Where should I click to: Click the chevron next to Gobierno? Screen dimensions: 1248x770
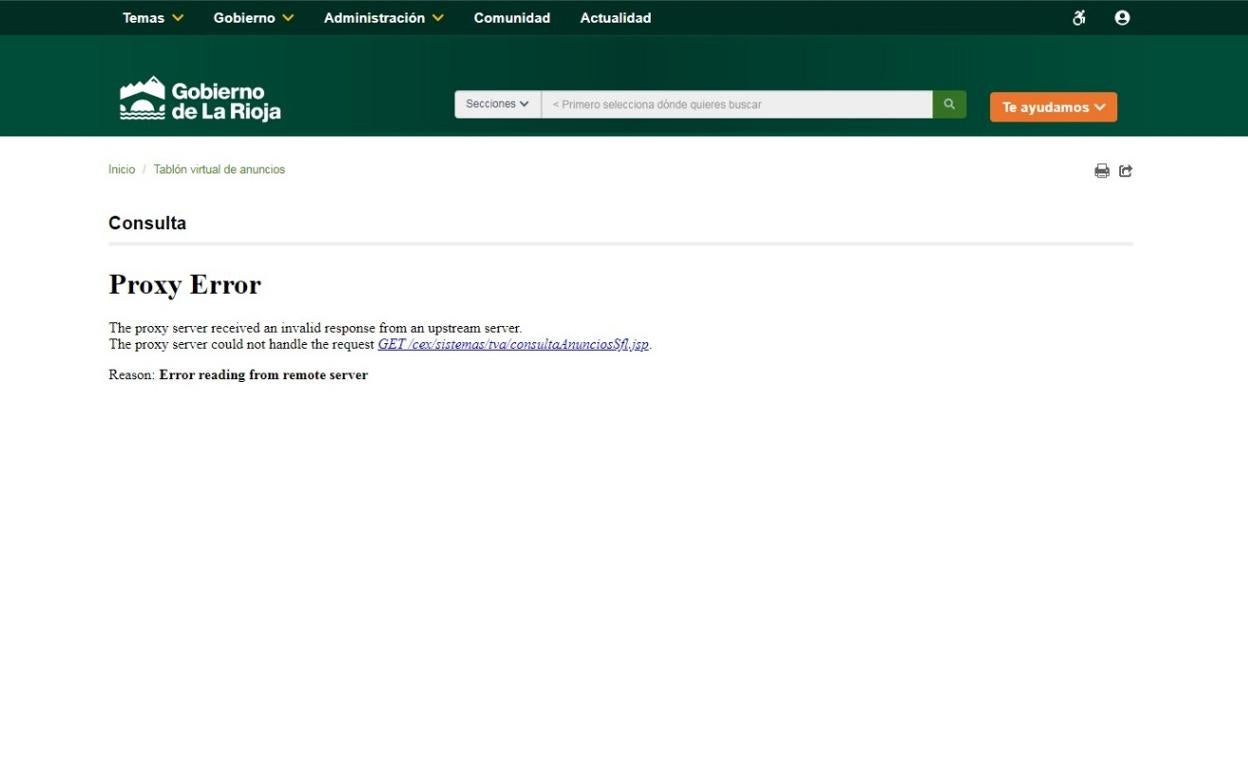click(x=288, y=18)
